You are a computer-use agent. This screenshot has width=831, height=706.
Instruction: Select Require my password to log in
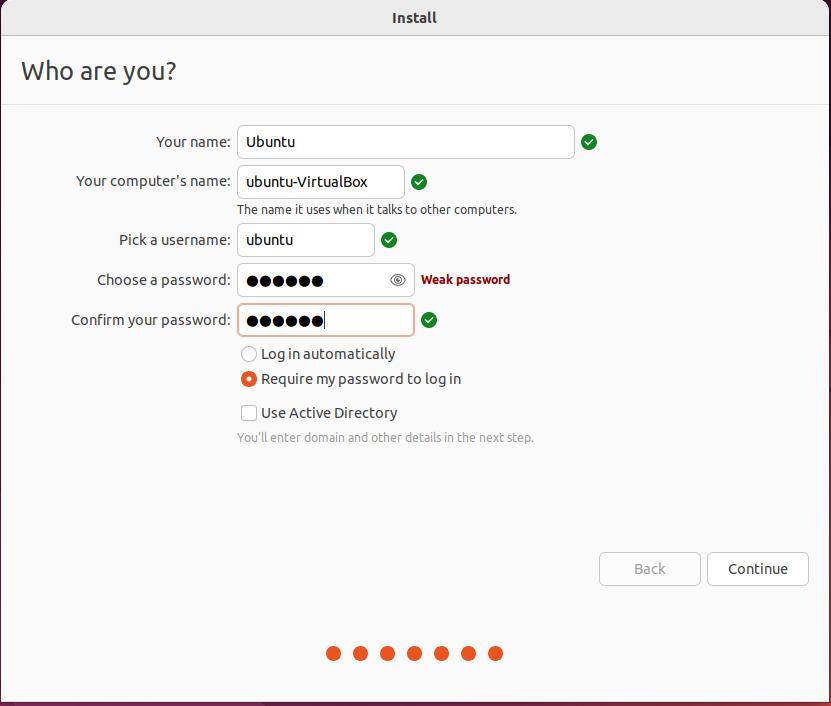[x=249, y=379]
